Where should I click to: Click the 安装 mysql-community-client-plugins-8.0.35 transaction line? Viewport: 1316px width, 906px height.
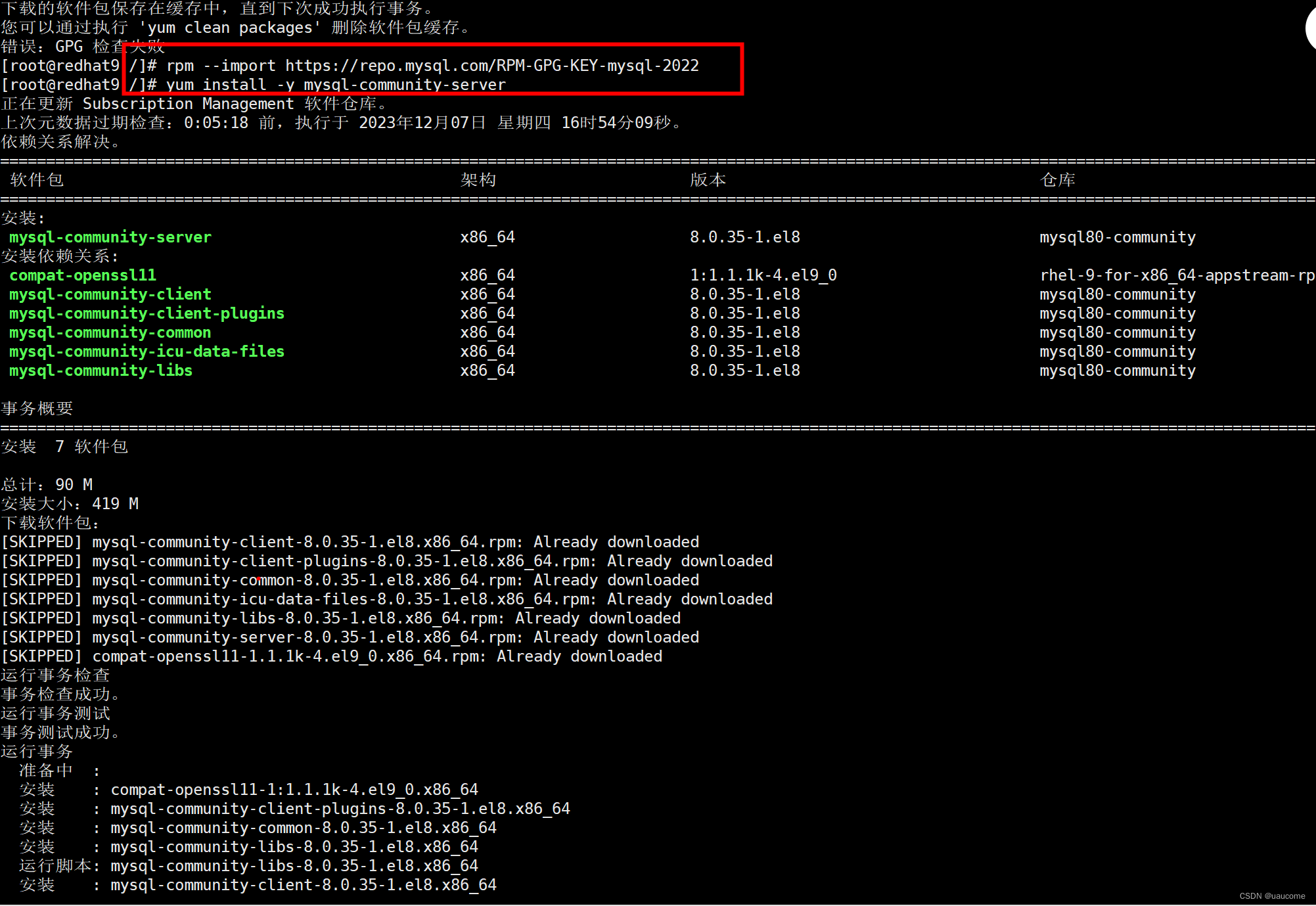pyautogui.click(x=295, y=809)
